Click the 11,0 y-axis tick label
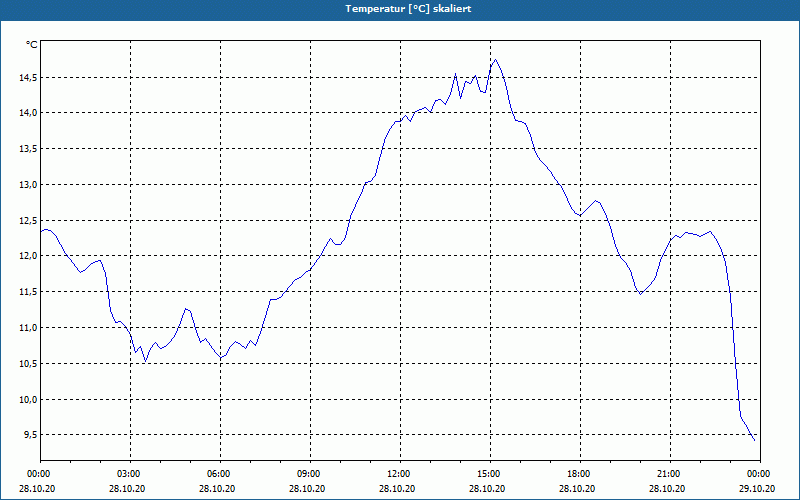 click(28, 328)
